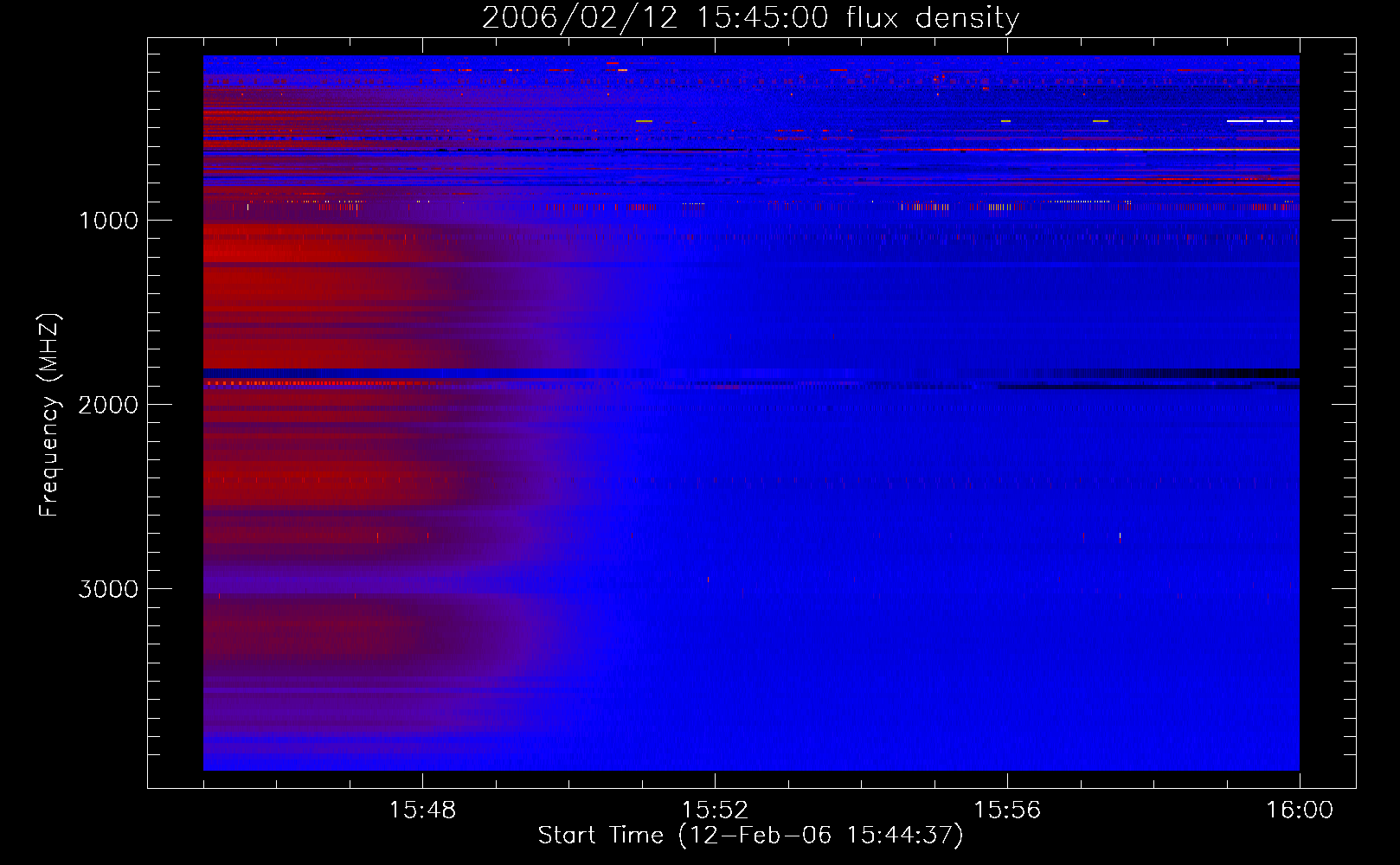Click the 15:48 time tick label
The image size is (1400, 865).
pyautogui.click(x=422, y=811)
